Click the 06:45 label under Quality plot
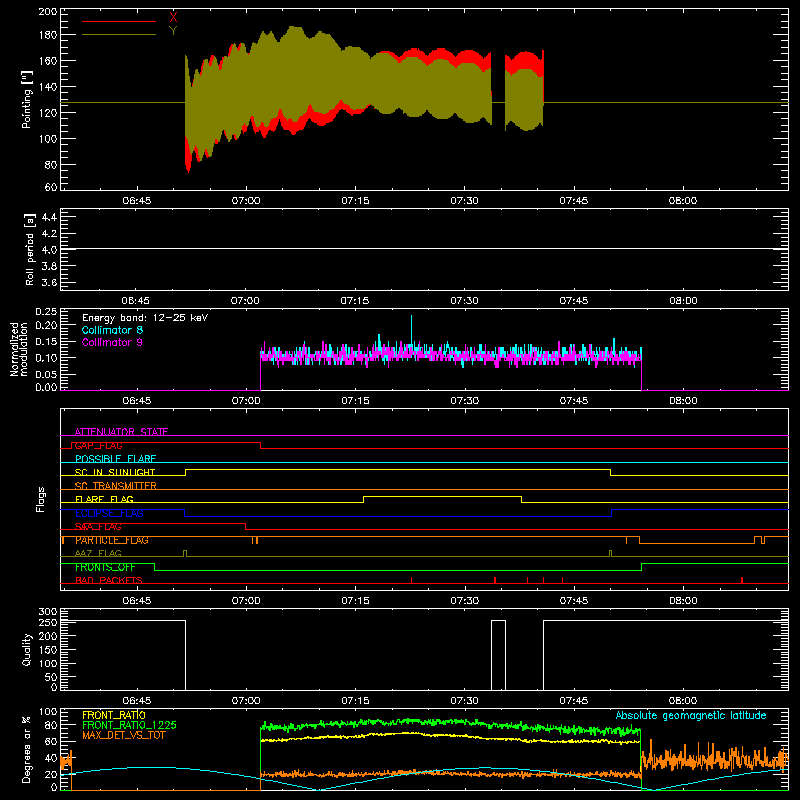Viewport: 800px width, 800px height. pyautogui.click(x=136, y=701)
